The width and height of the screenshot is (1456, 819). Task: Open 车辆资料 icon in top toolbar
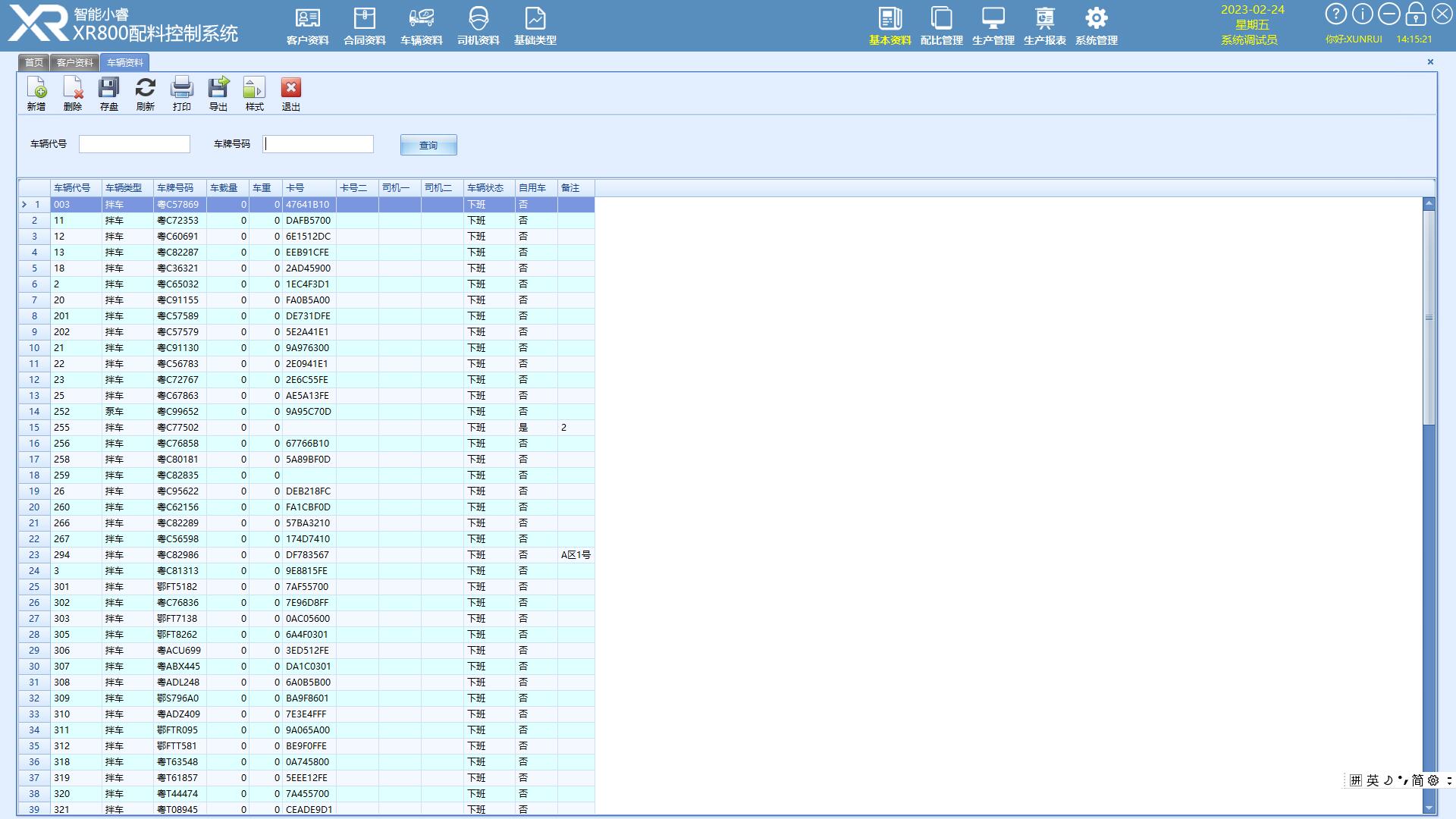coord(421,26)
